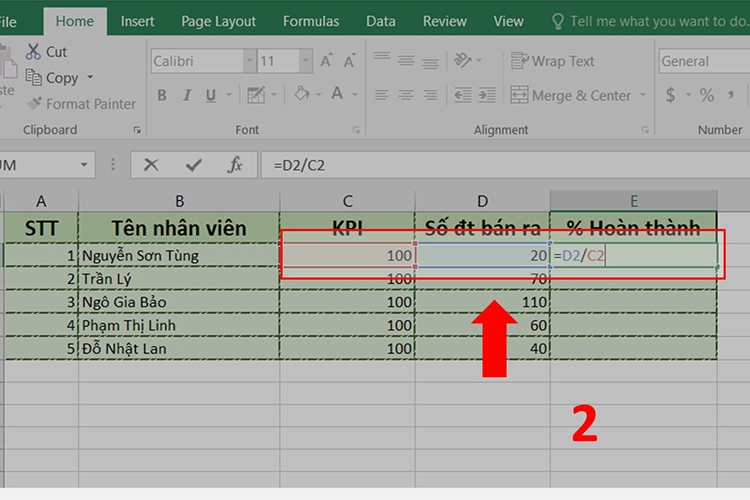Center text horizontally
The width and height of the screenshot is (750, 500).
pos(406,95)
